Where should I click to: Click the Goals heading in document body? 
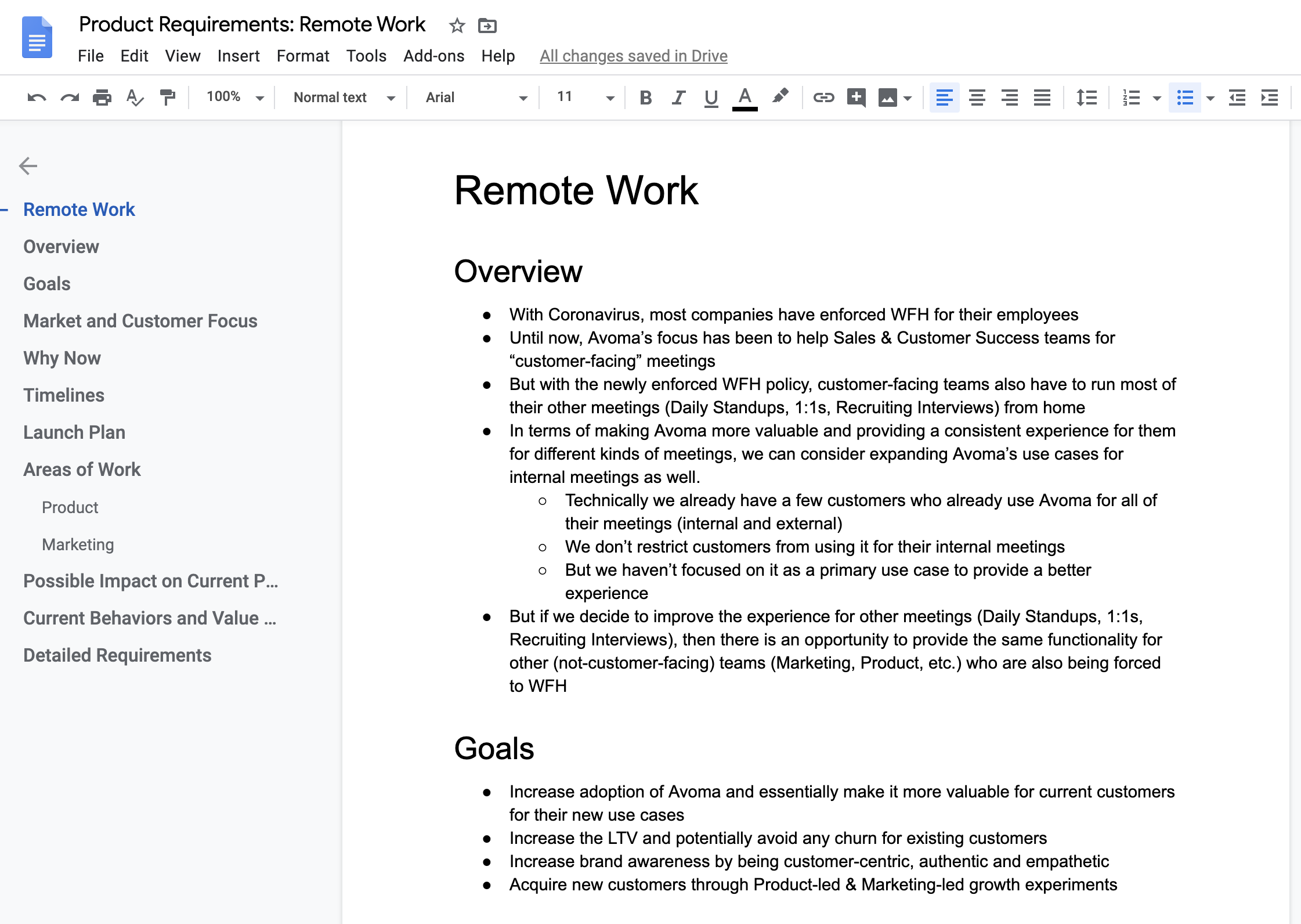[494, 748]
